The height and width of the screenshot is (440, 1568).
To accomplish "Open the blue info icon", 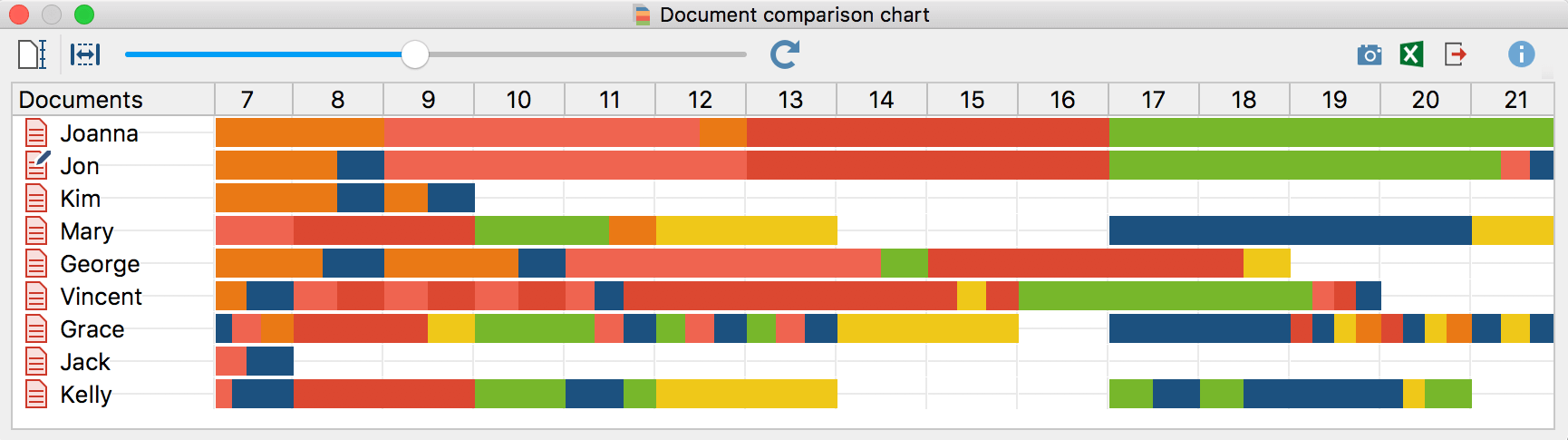I will click(1522, 54).
